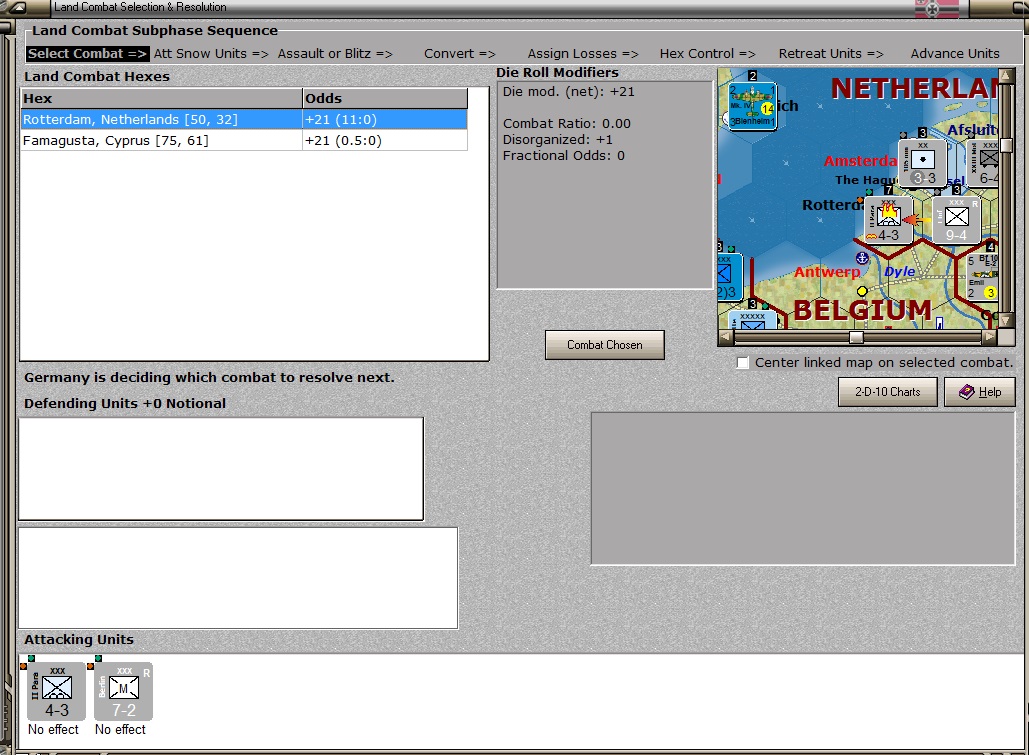Viewport: 1029px width, 755px height.
Task: Select the Blenheim Mk. IV aircraft counter
Action: 753,105
